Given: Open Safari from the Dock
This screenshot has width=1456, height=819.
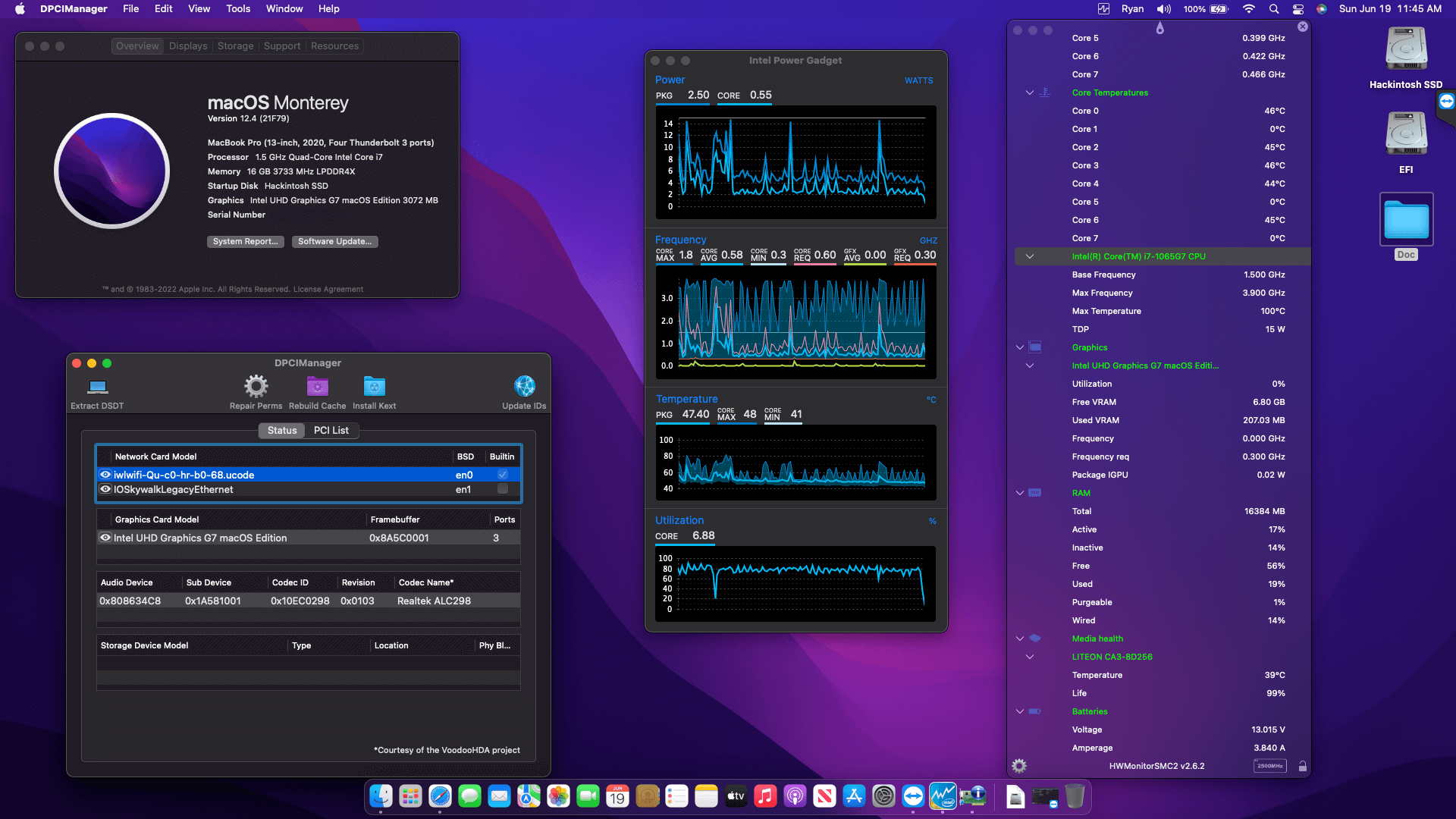Looking at the screenshot, I should point(440,796).
